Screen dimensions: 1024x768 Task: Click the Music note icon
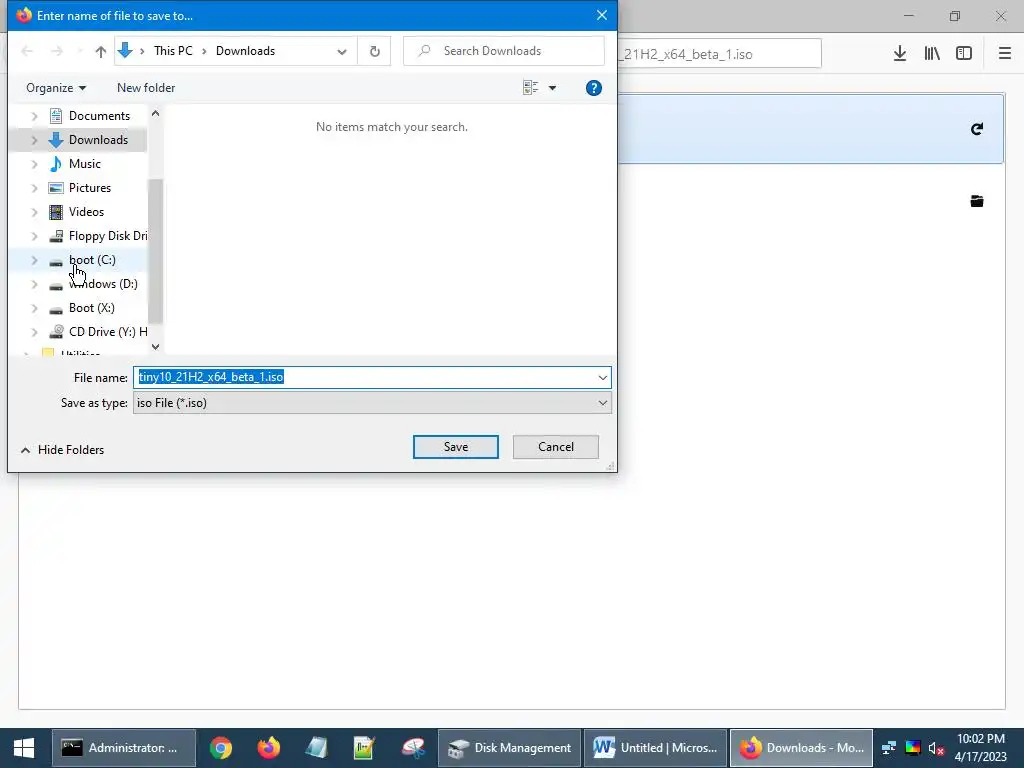[x=56, y=164]
